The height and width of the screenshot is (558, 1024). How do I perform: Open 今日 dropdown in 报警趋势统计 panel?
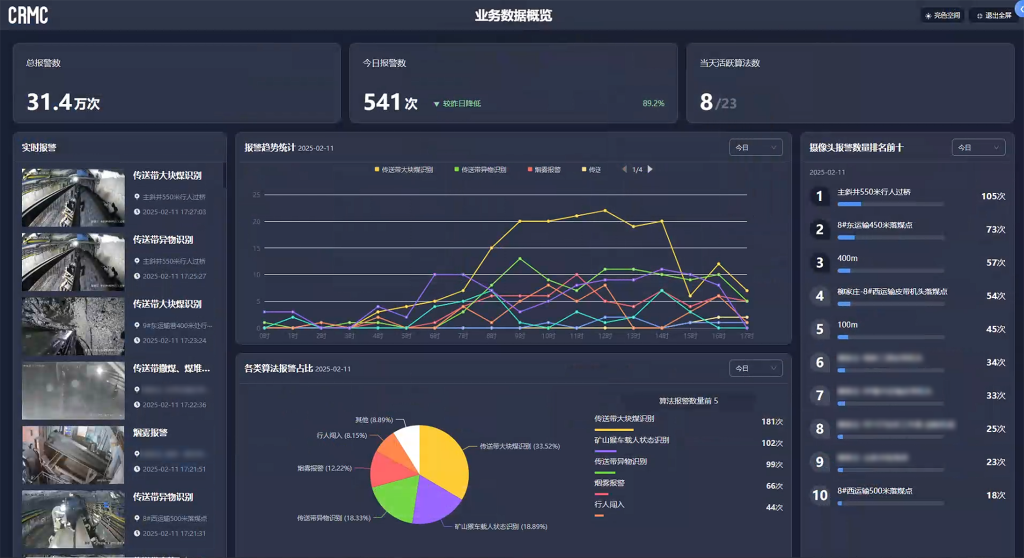pyautogui.click(x=755, y=147)
